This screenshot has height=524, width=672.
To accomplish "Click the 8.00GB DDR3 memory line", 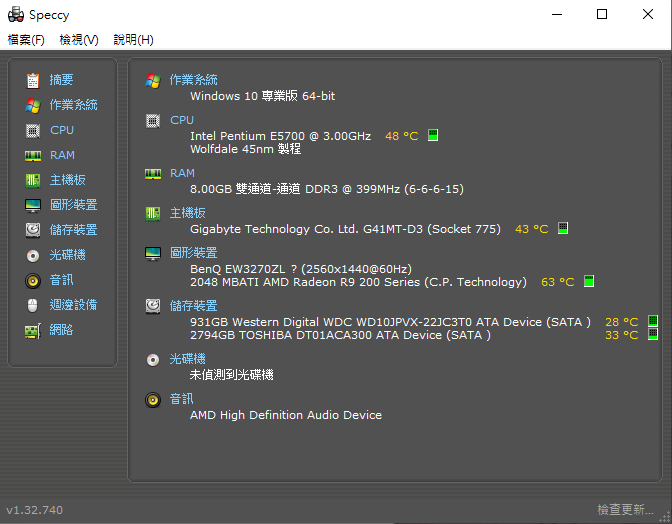I will (x=327, y=189).
